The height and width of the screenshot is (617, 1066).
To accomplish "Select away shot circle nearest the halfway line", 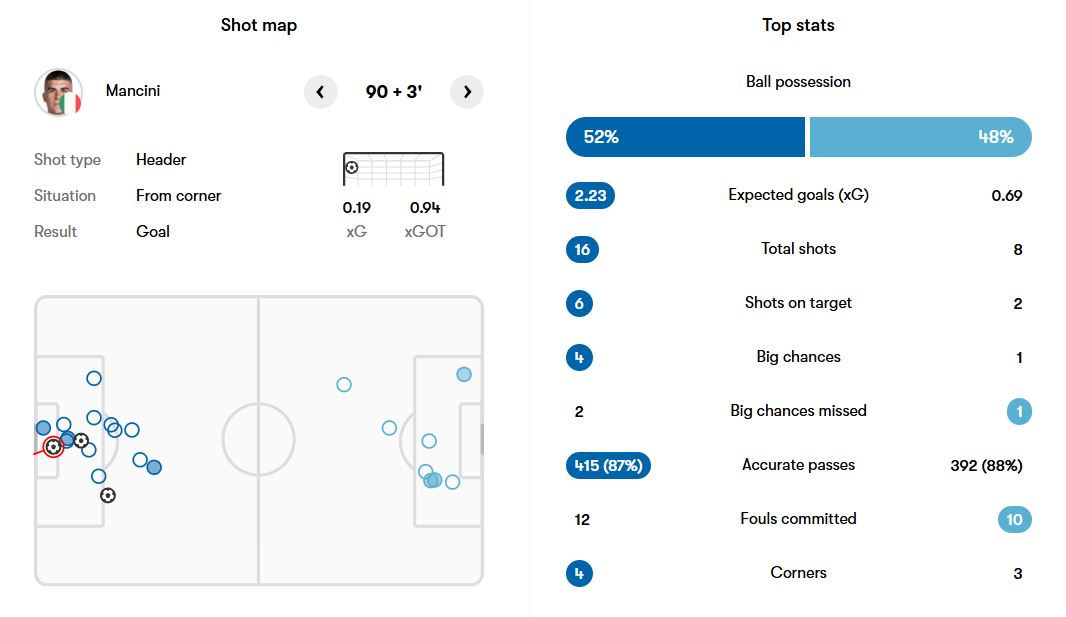I will pos(344,384).
